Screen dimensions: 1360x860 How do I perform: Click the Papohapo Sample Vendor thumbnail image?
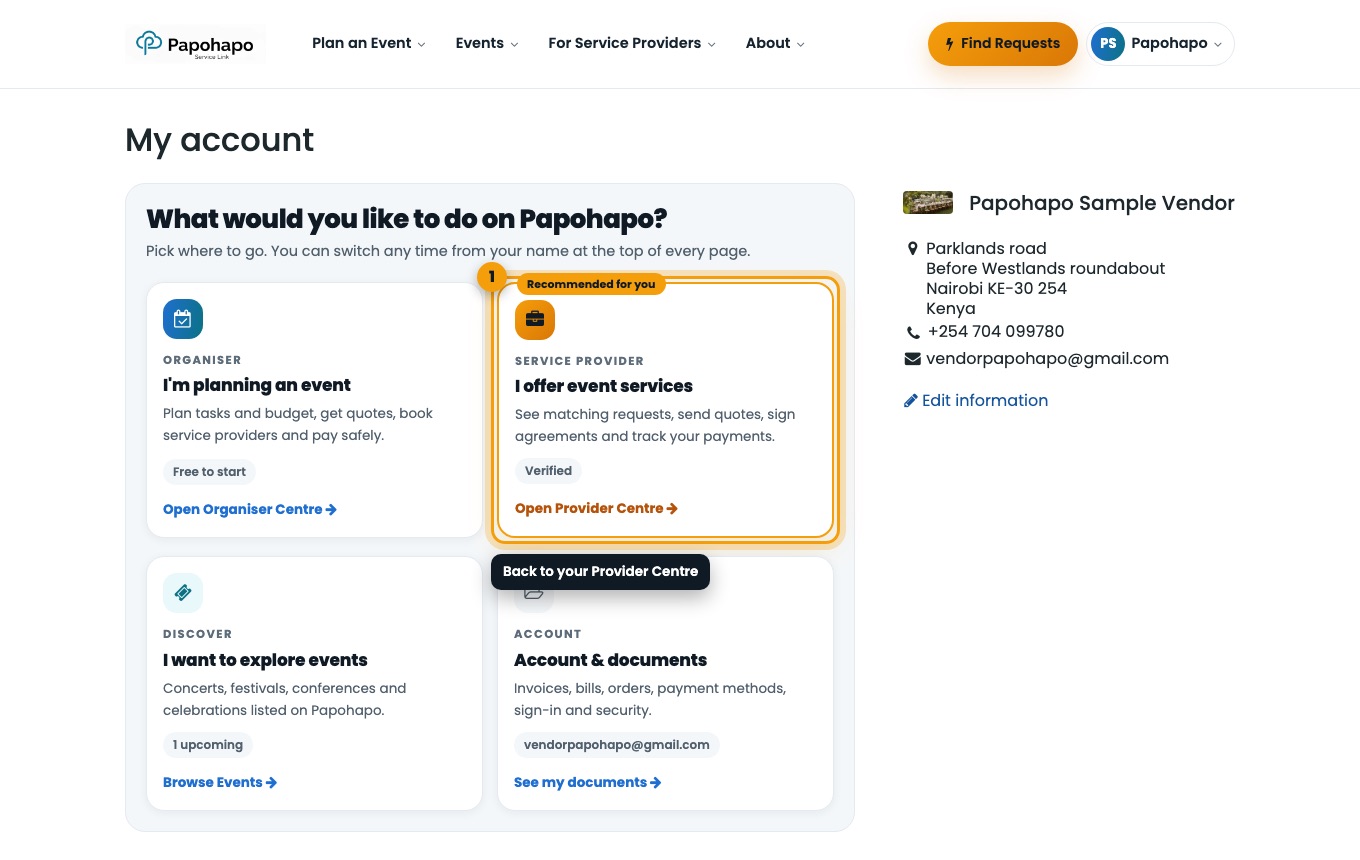pos(928,203)
